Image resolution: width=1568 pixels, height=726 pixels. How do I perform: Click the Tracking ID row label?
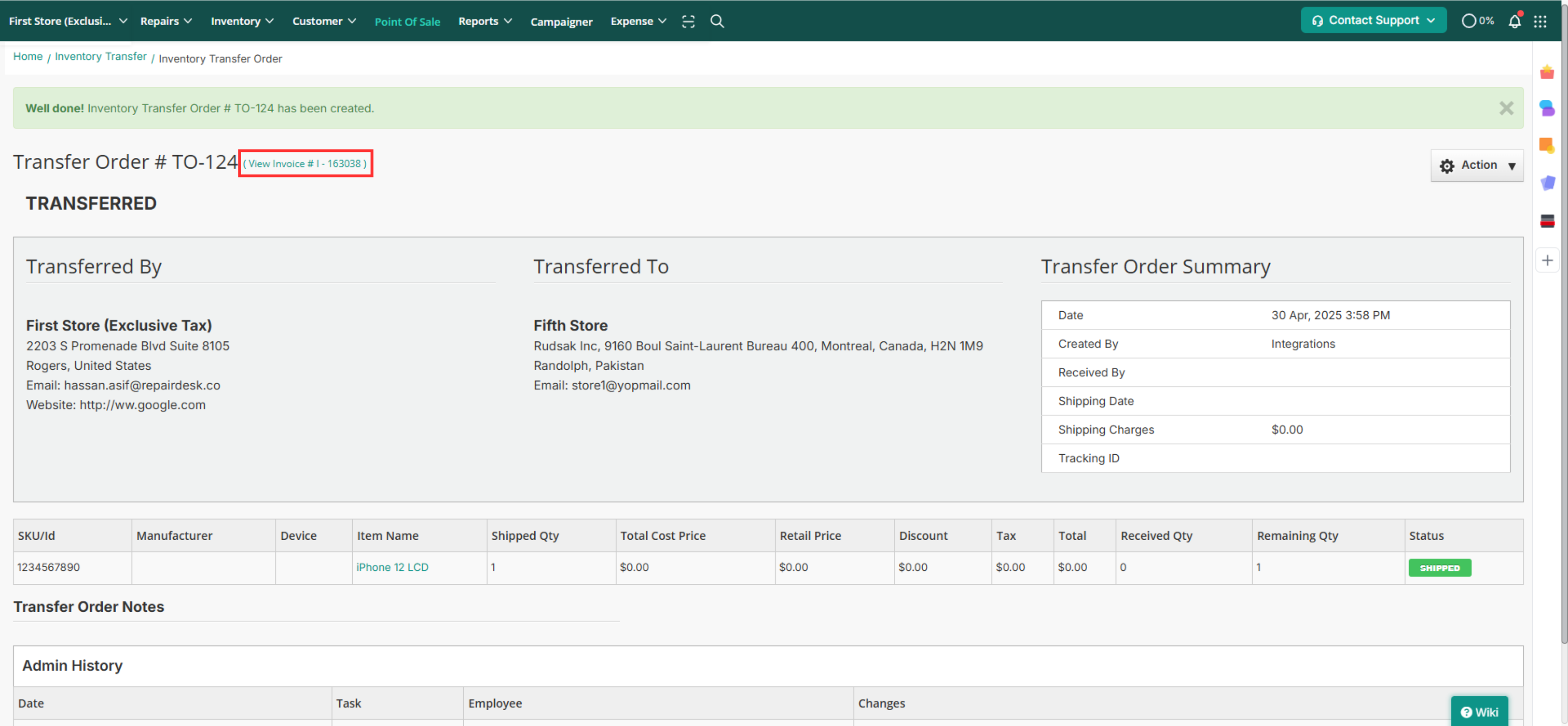coord(1089,458)
